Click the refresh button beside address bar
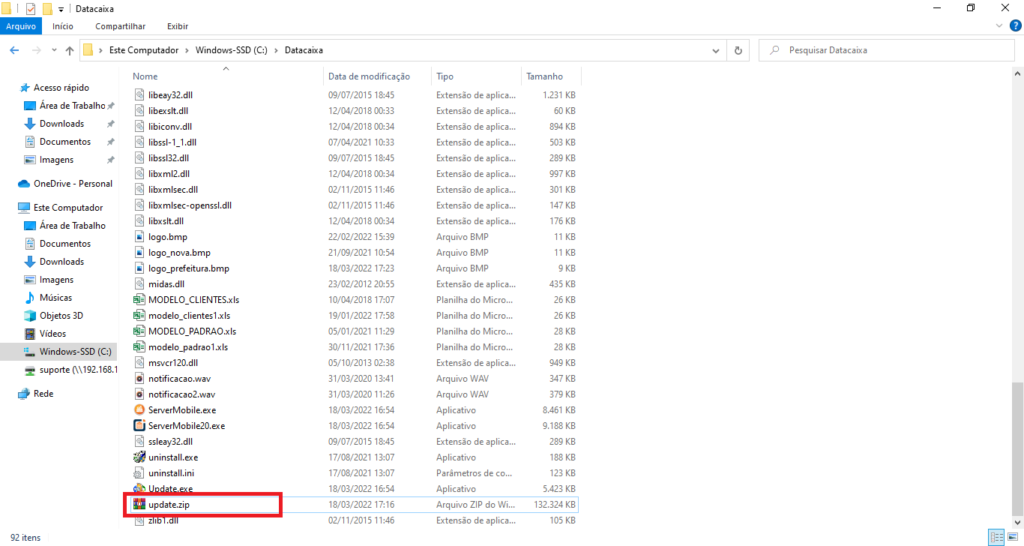The width and height of the screenshot is (1024, 546). tap(738, 49)
